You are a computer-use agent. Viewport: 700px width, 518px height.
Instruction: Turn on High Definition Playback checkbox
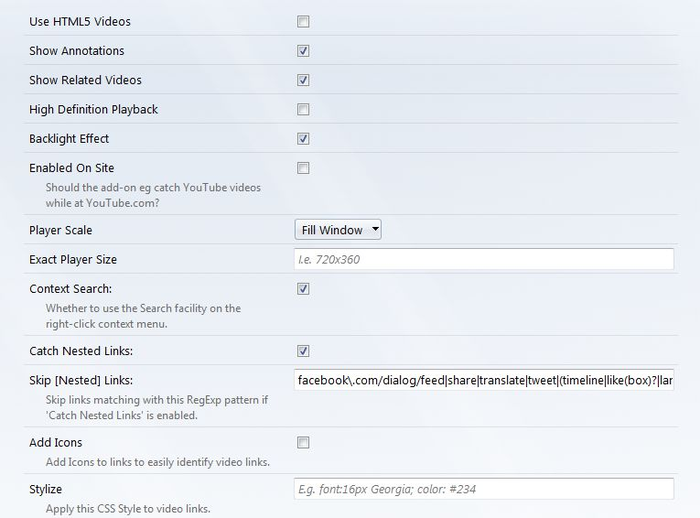click(303, 109)
